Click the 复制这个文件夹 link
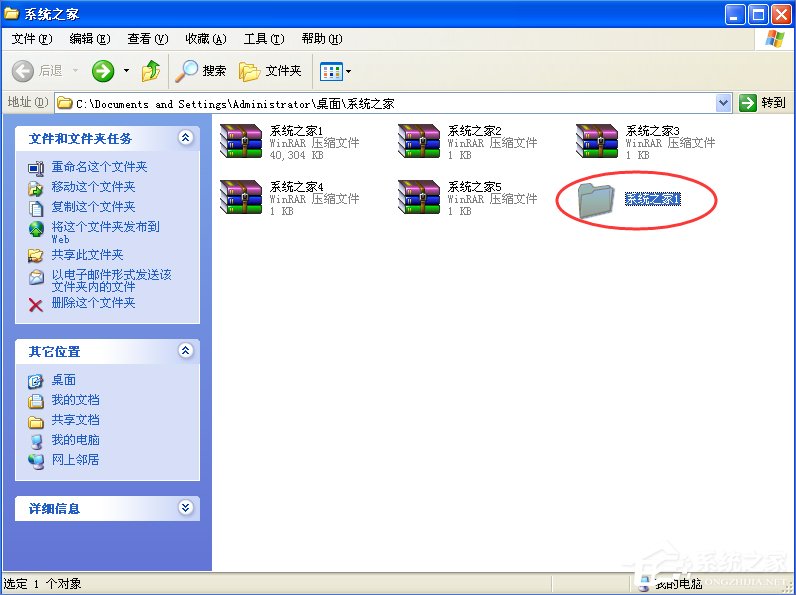The height and width of the screenshot is (595, 796). point(93,207)
